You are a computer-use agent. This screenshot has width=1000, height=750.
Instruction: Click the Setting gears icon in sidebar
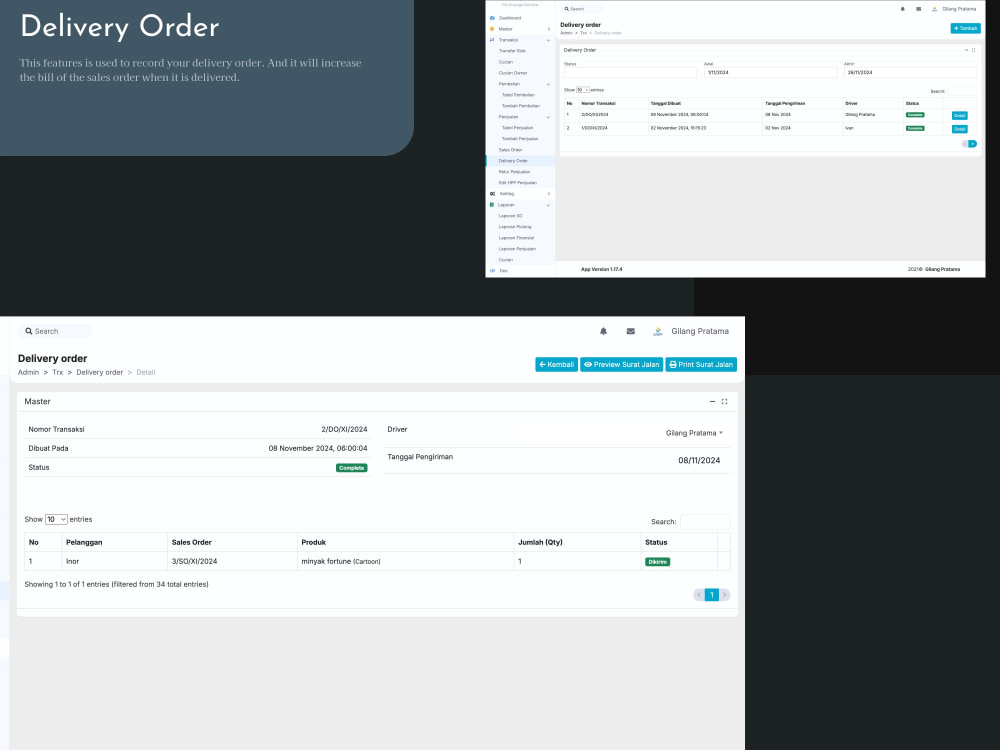pos(492,193)
